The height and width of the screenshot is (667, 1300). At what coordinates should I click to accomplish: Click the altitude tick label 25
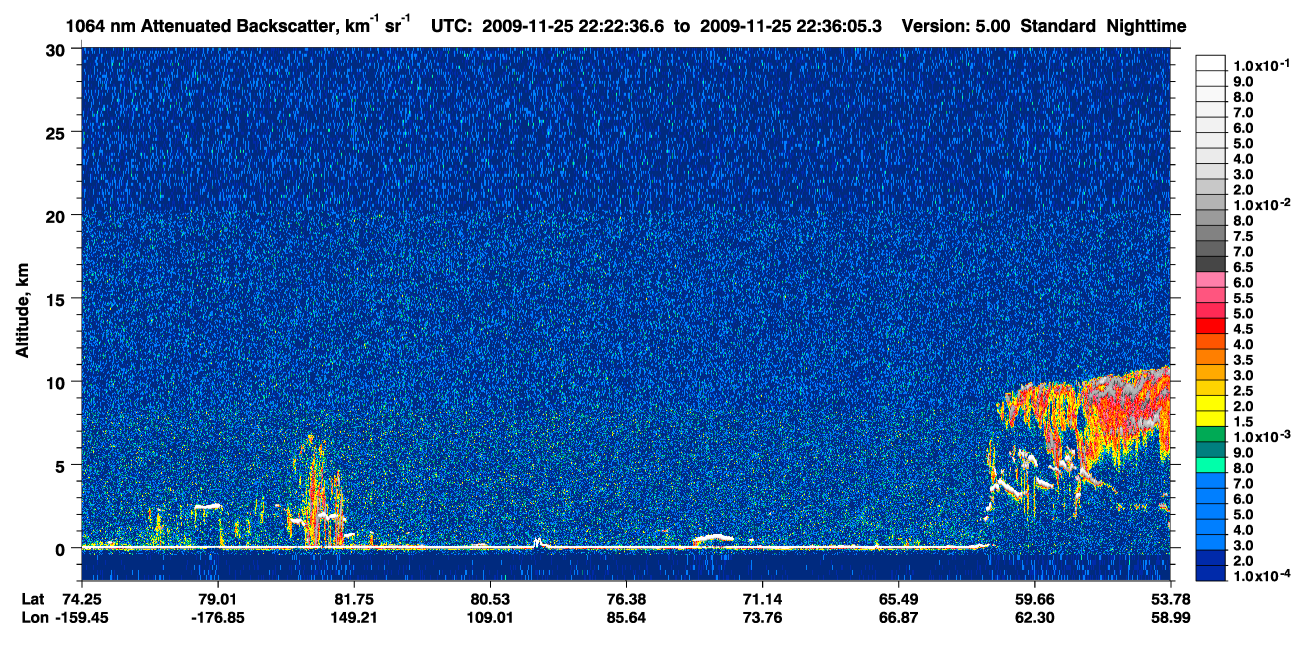(x=56, y=132)
